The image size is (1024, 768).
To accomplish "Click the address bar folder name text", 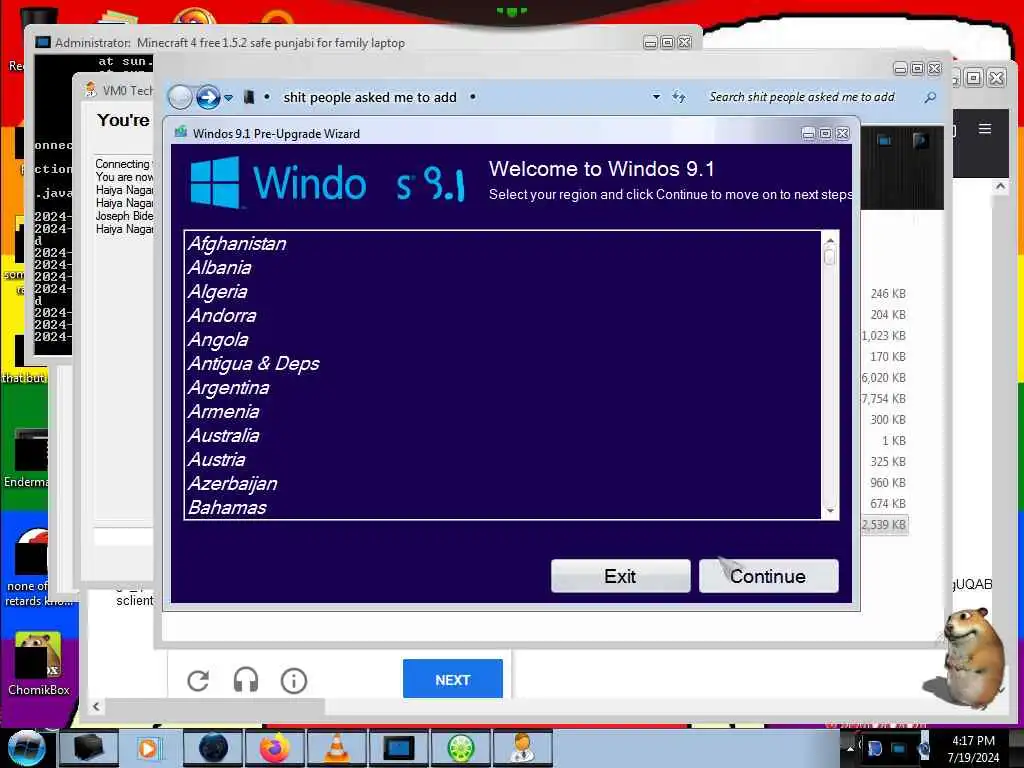I will point(370,97).
